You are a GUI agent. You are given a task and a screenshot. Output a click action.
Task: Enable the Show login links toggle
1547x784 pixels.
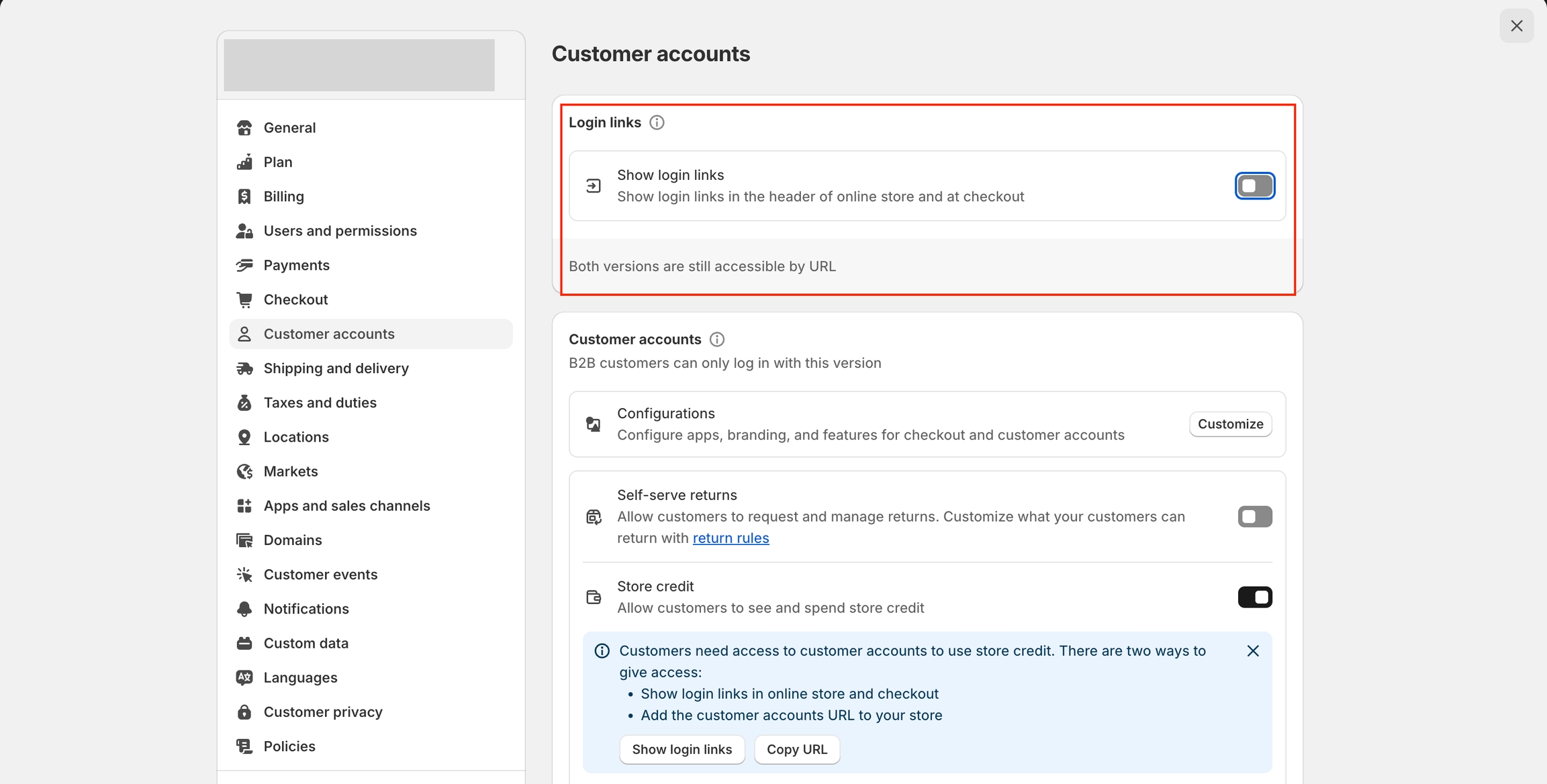[1254, 186]
